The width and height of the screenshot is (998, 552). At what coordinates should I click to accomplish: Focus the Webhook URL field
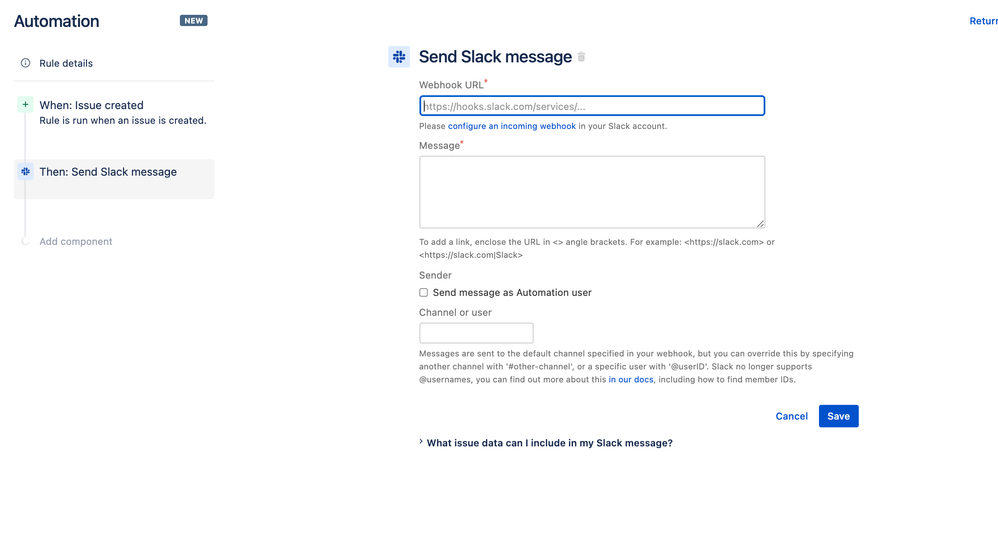pyautogui.click(x=592, y=106)
